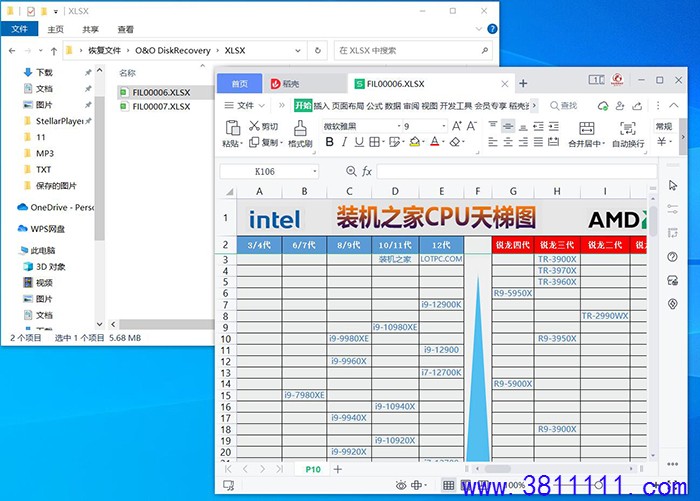Screen dimensions: 700x501
Task: Click the horizontal scrollbar in the spreadsheet
Action: pos(498,469)
